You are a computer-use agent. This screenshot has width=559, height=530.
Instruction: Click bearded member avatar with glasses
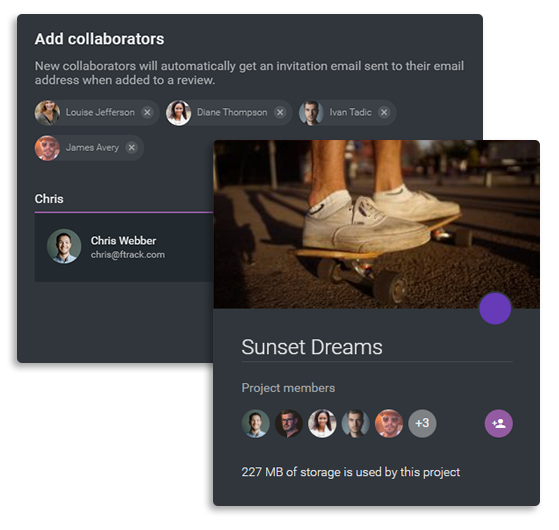tap(289, 423)
